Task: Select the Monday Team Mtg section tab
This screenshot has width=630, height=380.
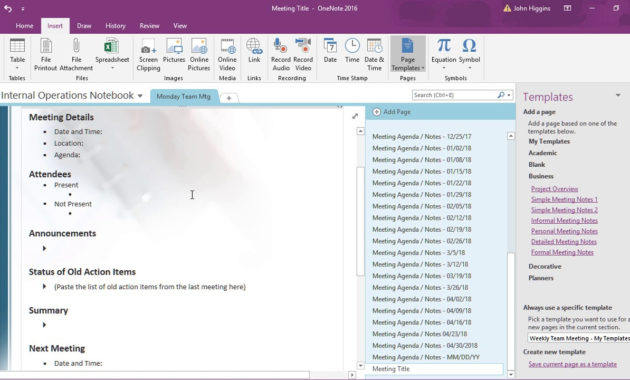Action: (184, 96)
